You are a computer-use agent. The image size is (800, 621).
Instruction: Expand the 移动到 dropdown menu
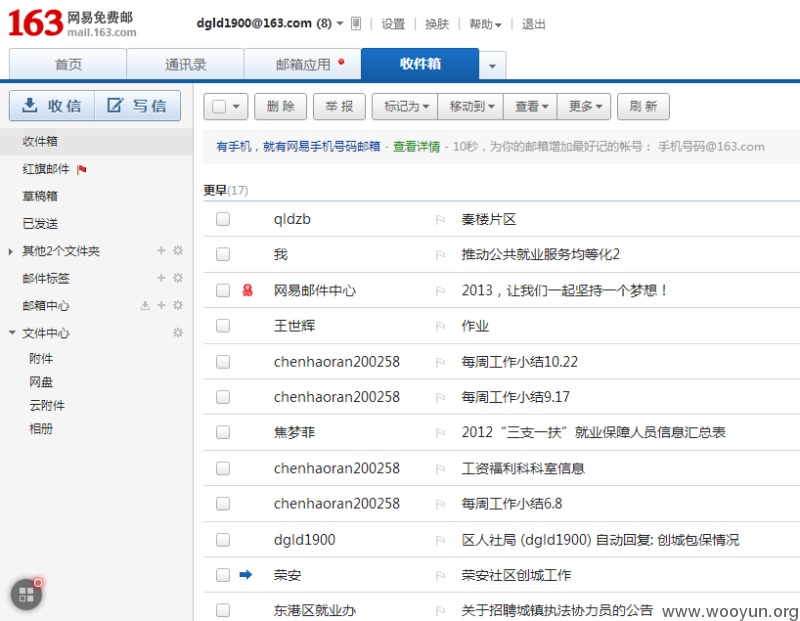click(470, 106)
